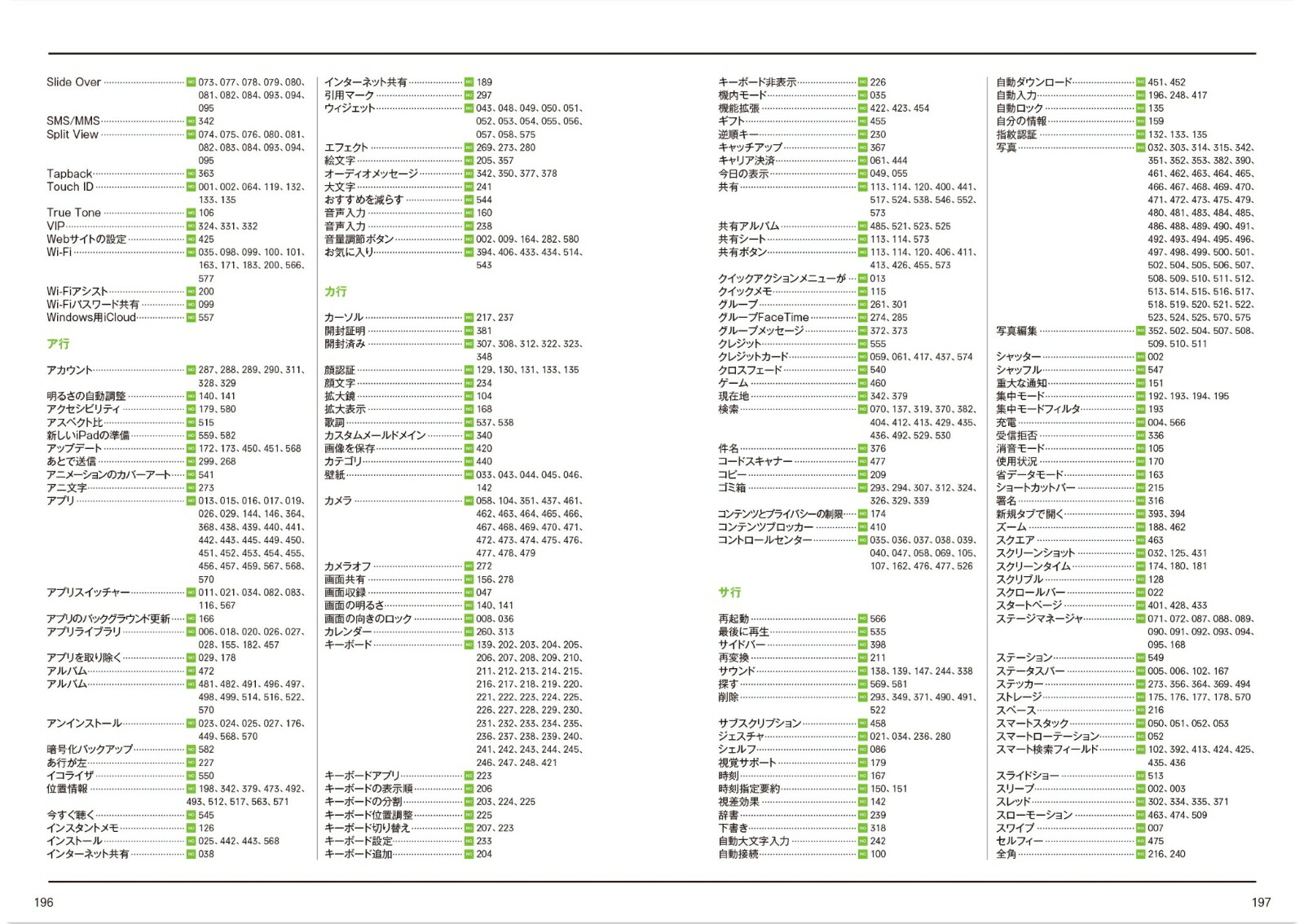
Task: Click the green "カ行" section heading
Action: point(336,292)
